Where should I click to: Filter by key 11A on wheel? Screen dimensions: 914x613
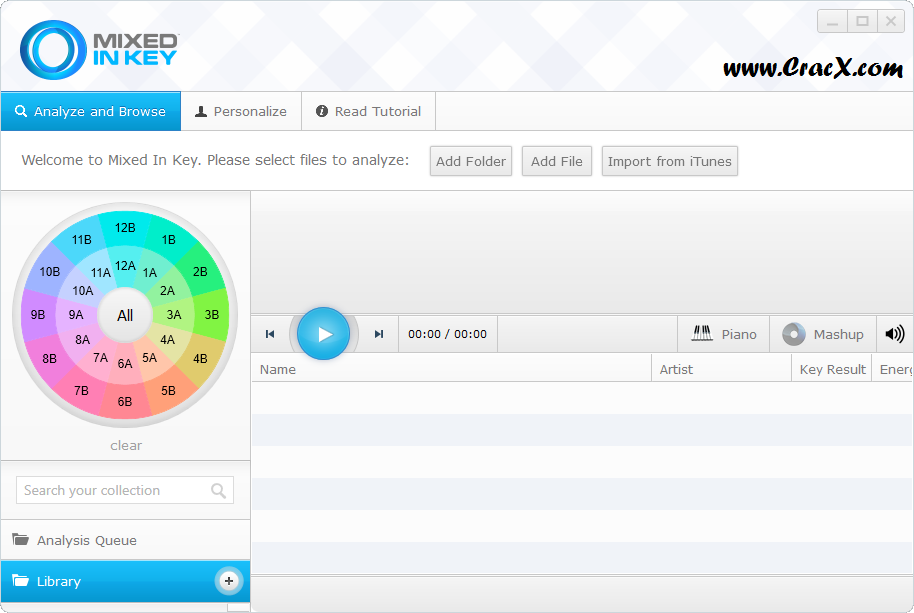coord(100,273)
